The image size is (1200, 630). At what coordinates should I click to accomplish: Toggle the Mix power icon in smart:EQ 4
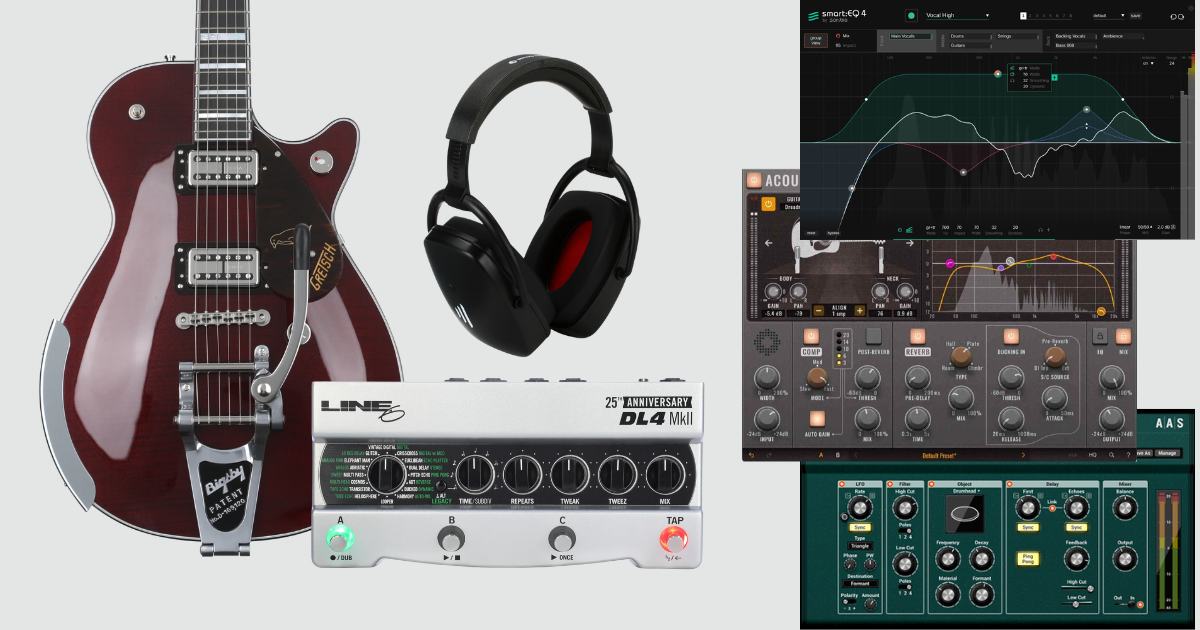click(x=838, y=36)
